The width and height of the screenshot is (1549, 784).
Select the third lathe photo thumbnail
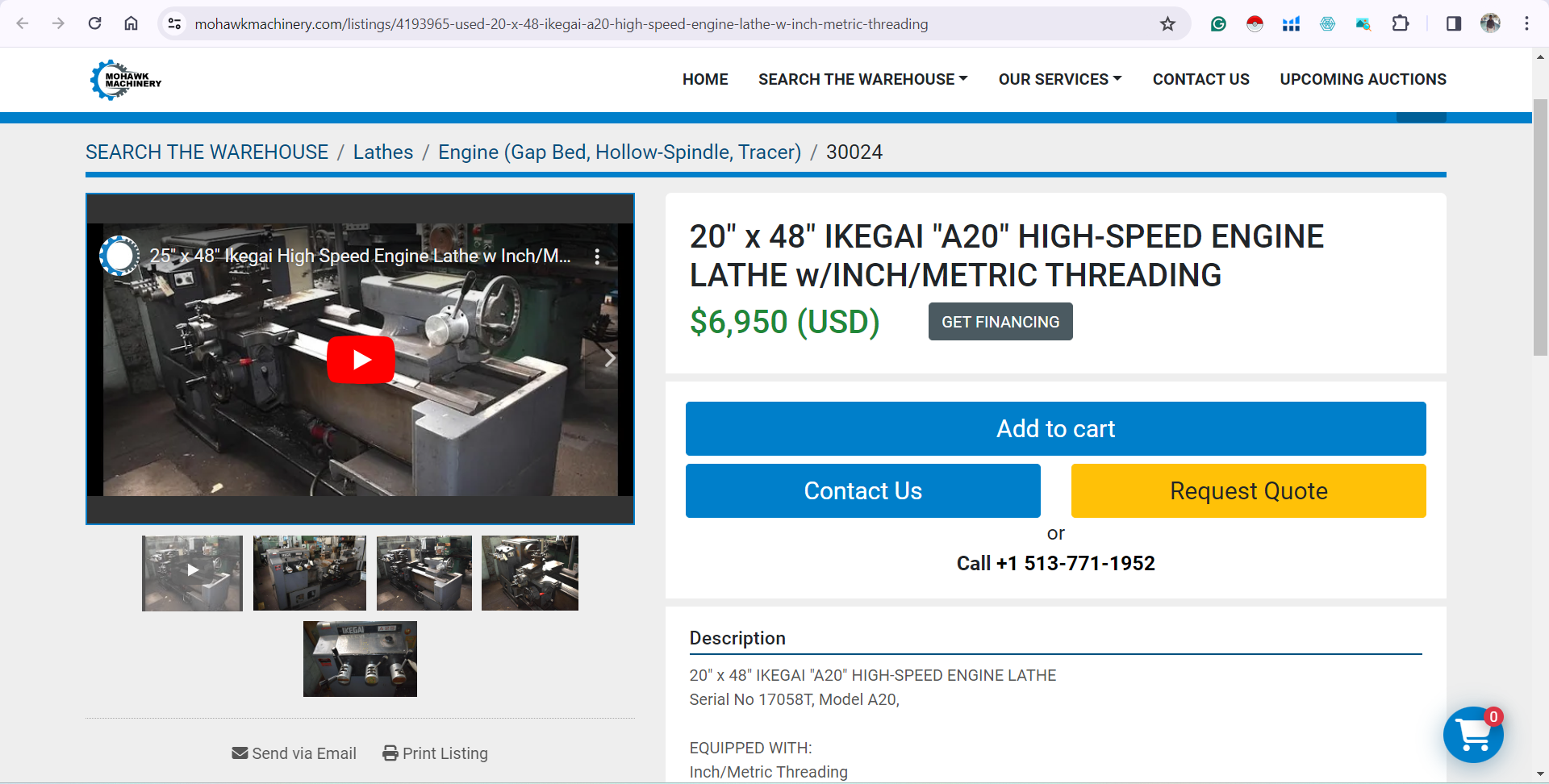coord(424,573)
